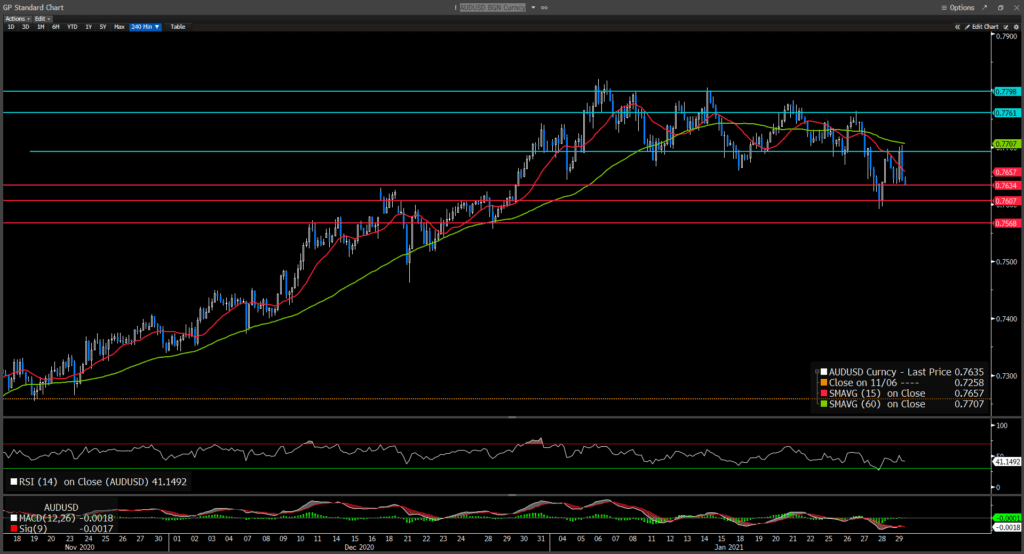Click the -0.0018 MACD axis label

(1007, 527)
